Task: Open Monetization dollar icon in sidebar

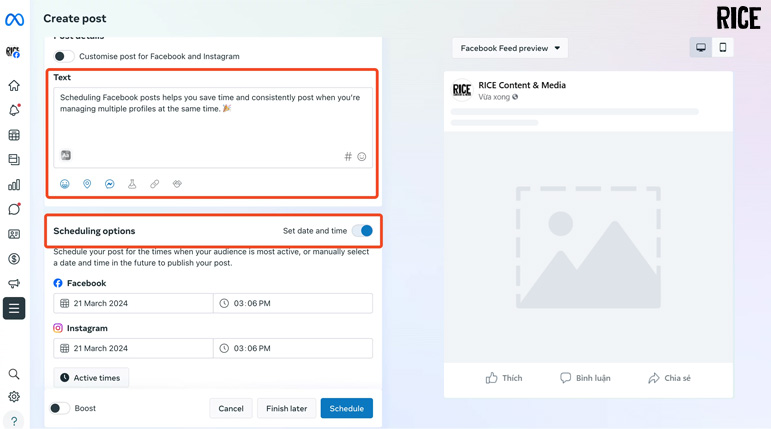Action: pos(14,259)
